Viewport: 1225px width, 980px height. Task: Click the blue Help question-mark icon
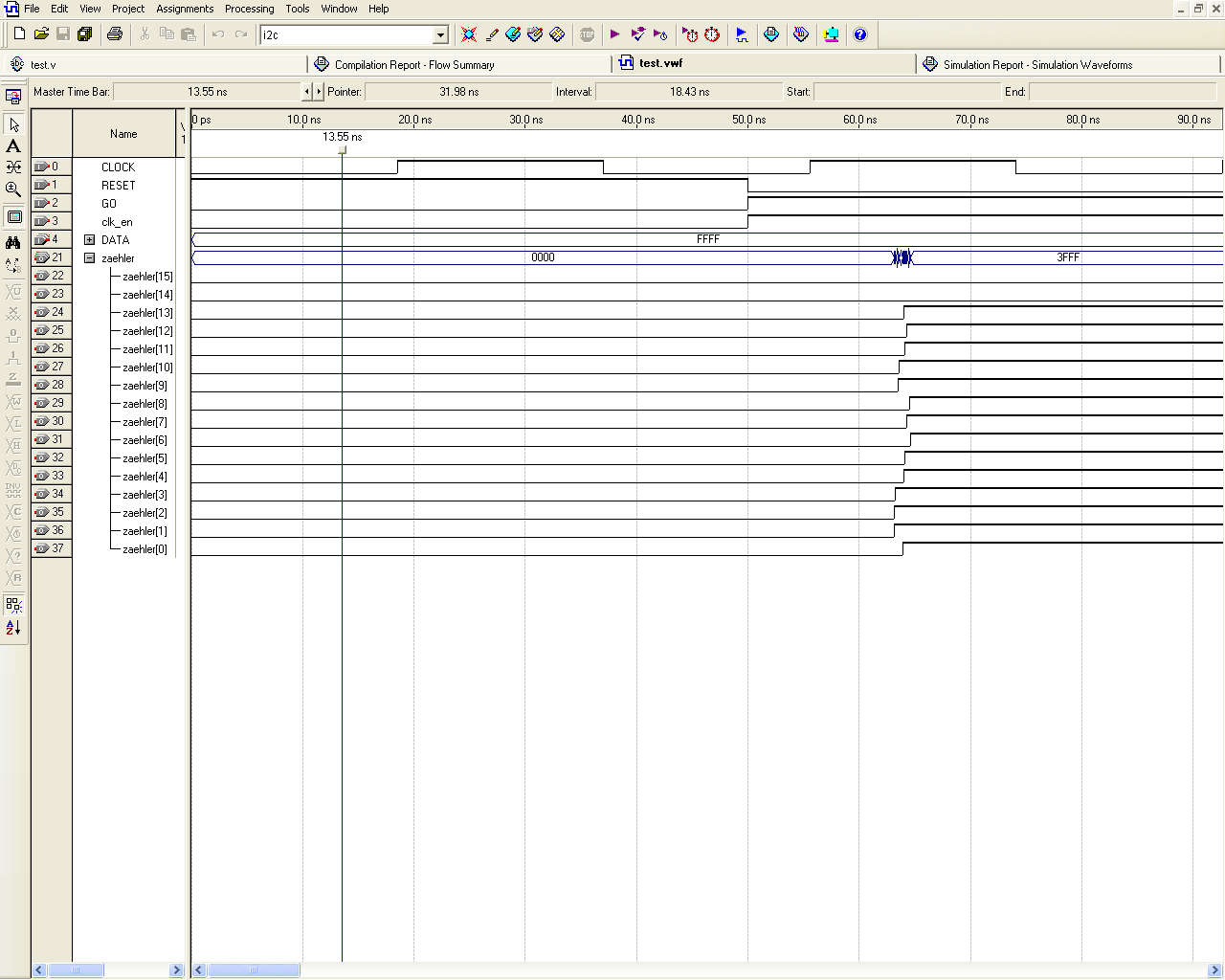coord(860,34)
